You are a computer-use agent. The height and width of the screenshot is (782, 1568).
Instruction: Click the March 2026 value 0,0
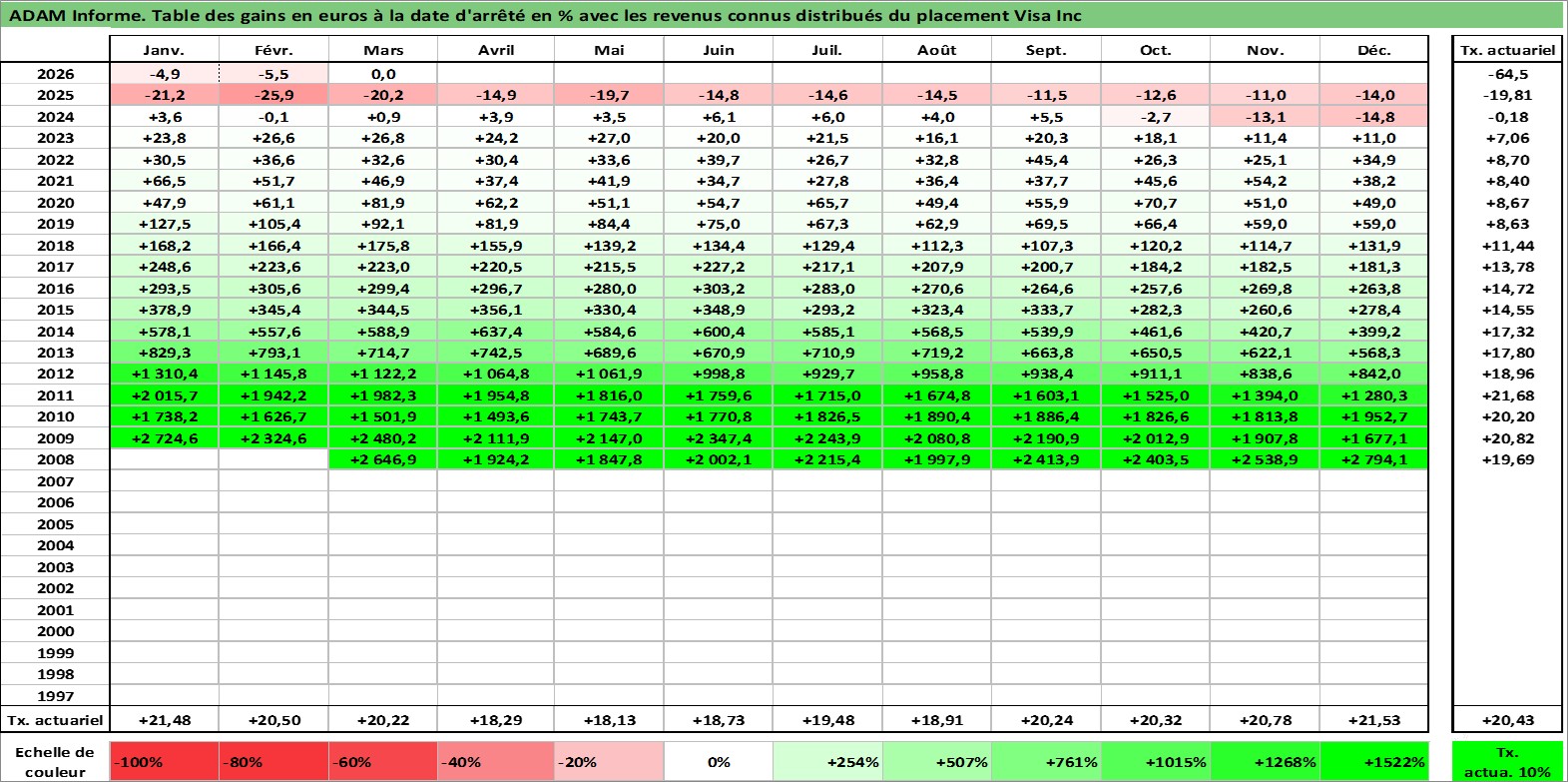383,74
